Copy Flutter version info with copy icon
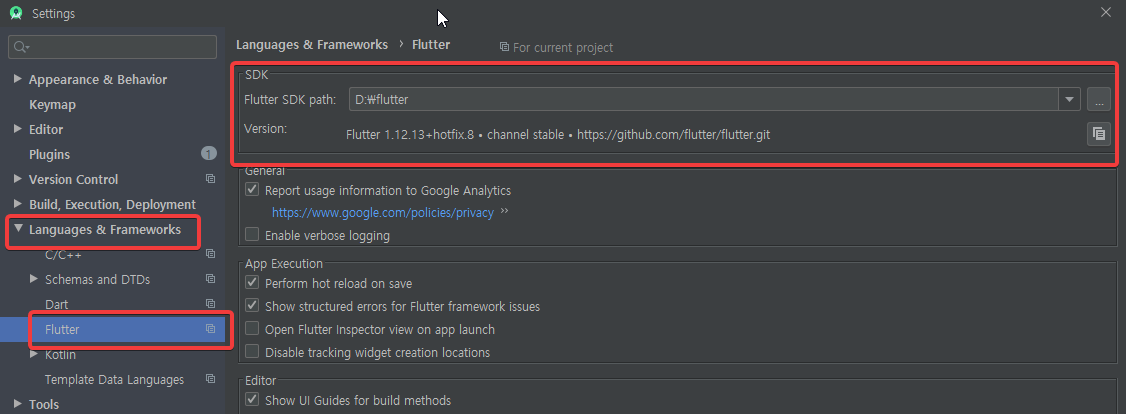This screenshot has width=1126, height=414. pyautogui.click(x=1099, y=134)
